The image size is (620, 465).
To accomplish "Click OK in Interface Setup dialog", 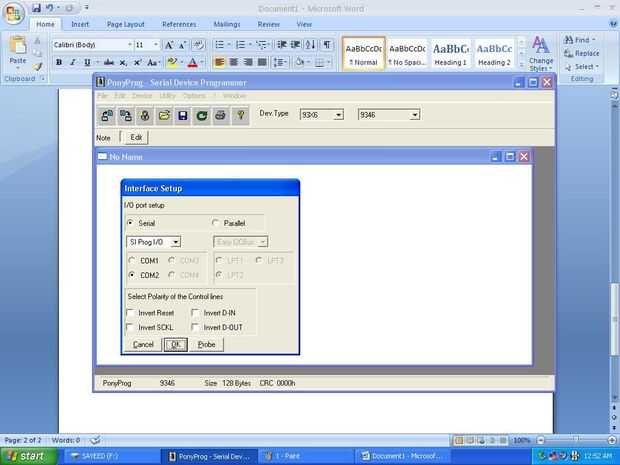I will 176,344.
